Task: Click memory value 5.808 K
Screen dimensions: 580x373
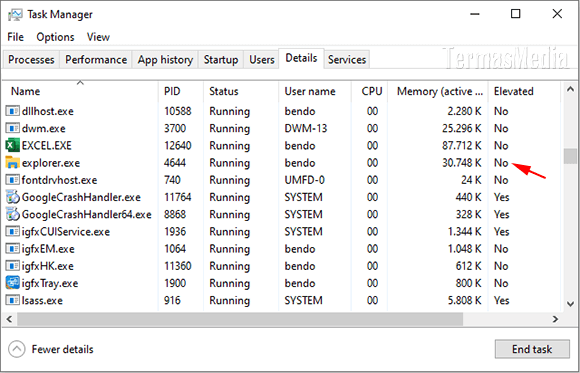Action: [465, 300]
